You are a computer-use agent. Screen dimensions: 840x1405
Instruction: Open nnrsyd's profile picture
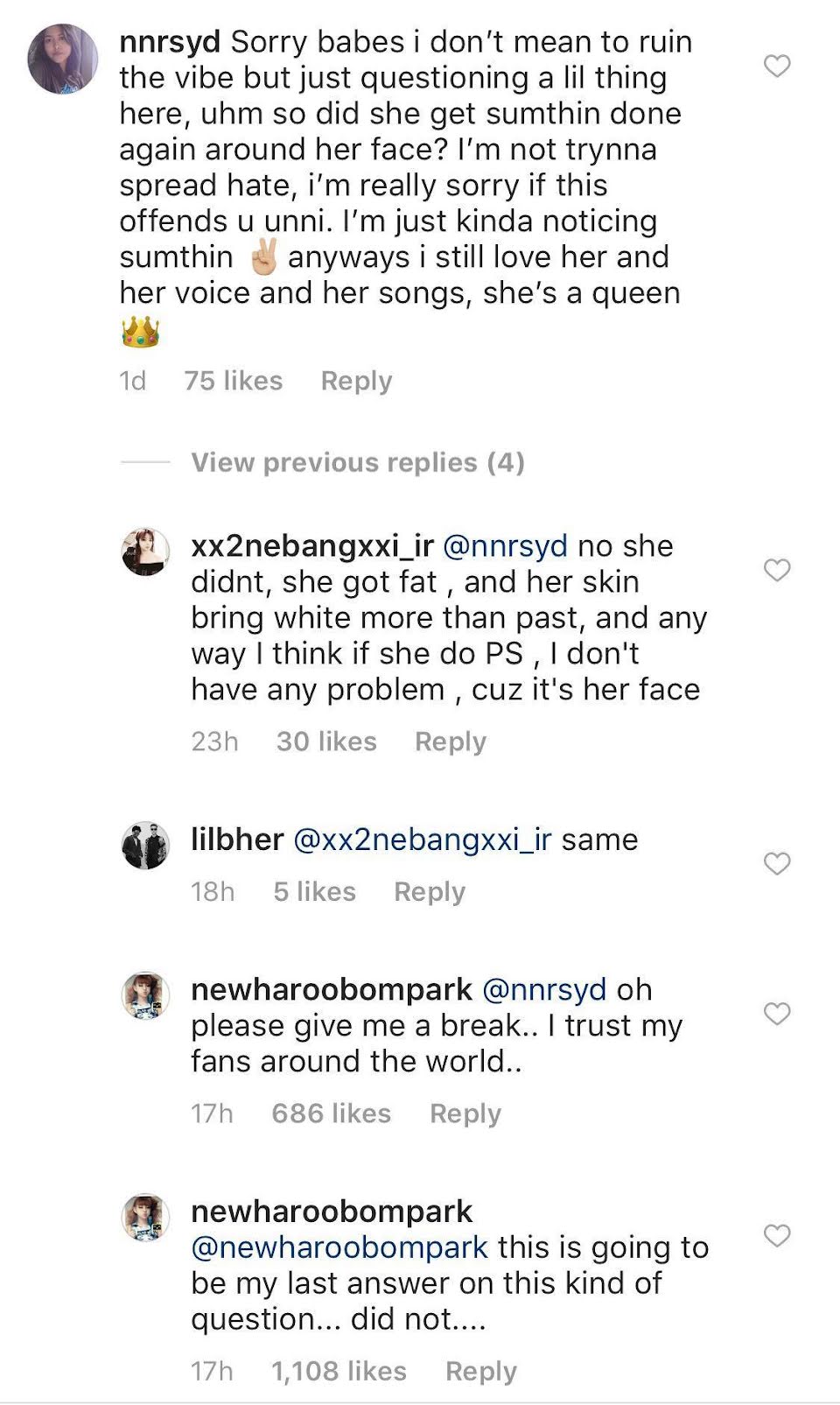[x=63, y=59]
